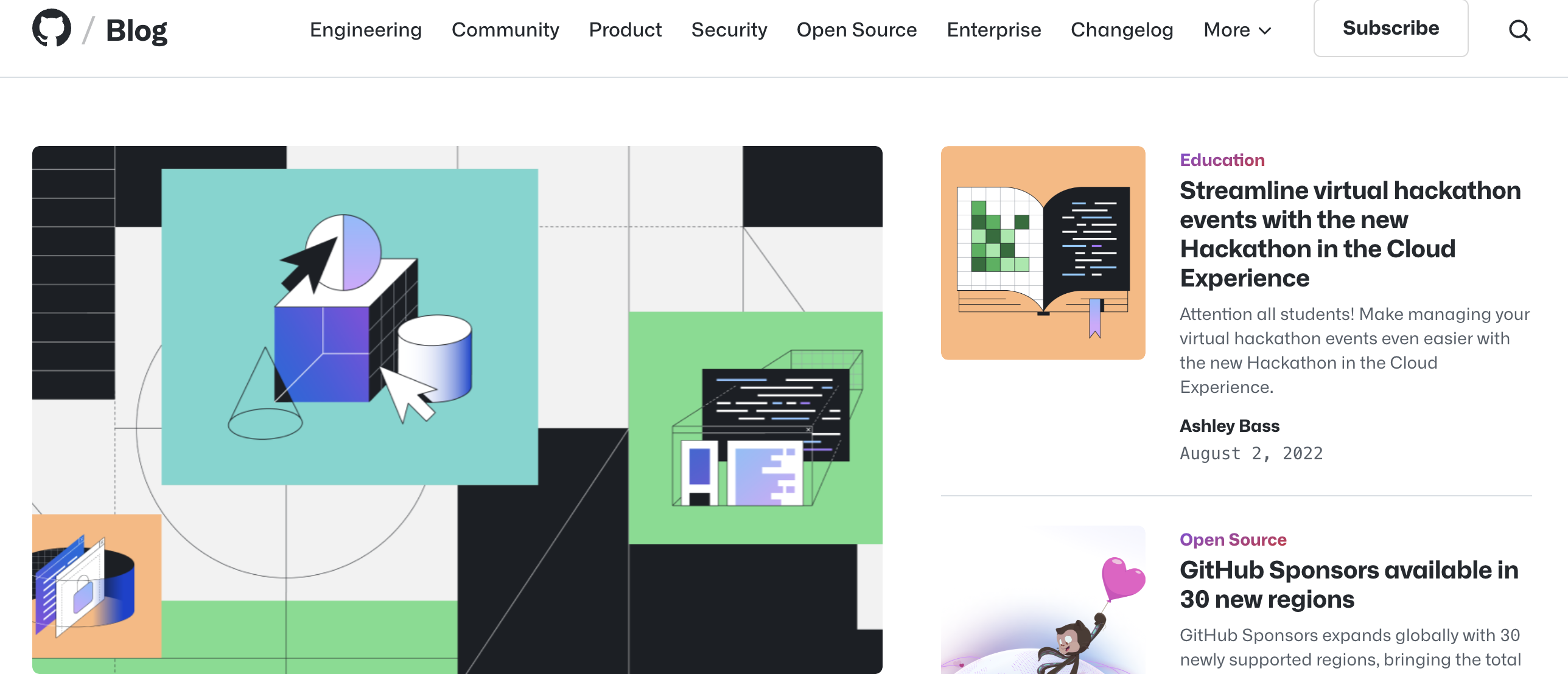Open the Blog home link
Image resolution: width=1568 pixels, height=674 pixels.
pos(136,30)
